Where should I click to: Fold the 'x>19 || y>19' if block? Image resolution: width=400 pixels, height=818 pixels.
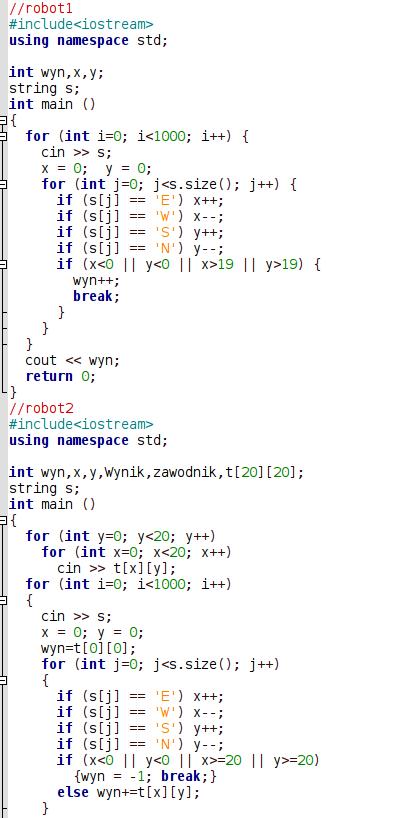[3, 264]
